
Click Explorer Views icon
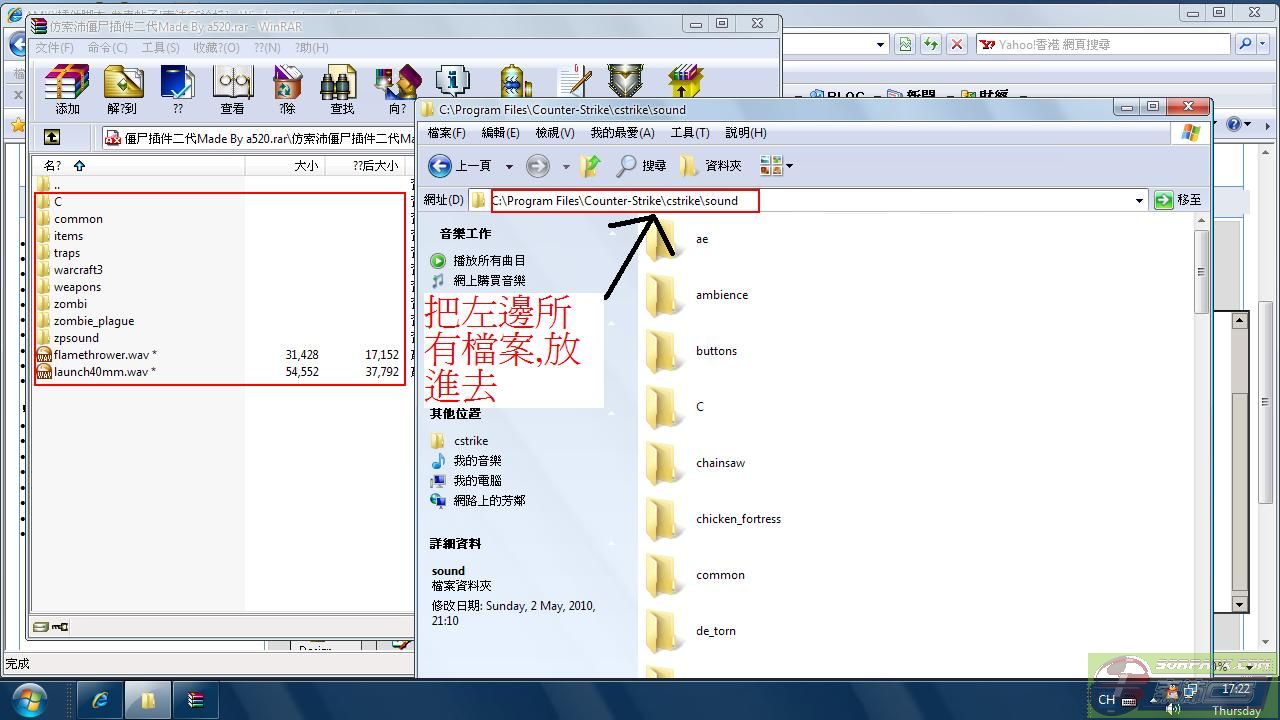click(x=770, y=165)
